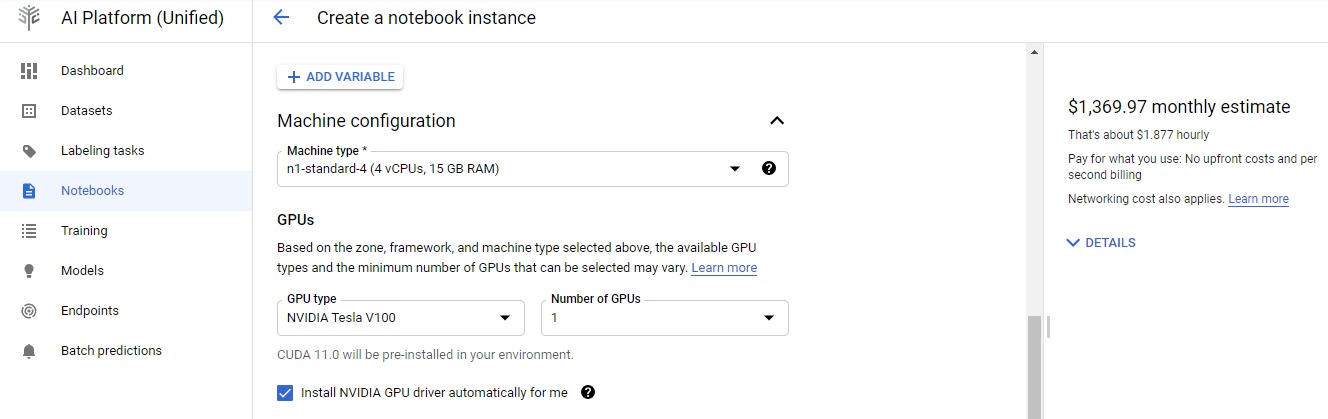Select the Training list icon

click(29, 231)
